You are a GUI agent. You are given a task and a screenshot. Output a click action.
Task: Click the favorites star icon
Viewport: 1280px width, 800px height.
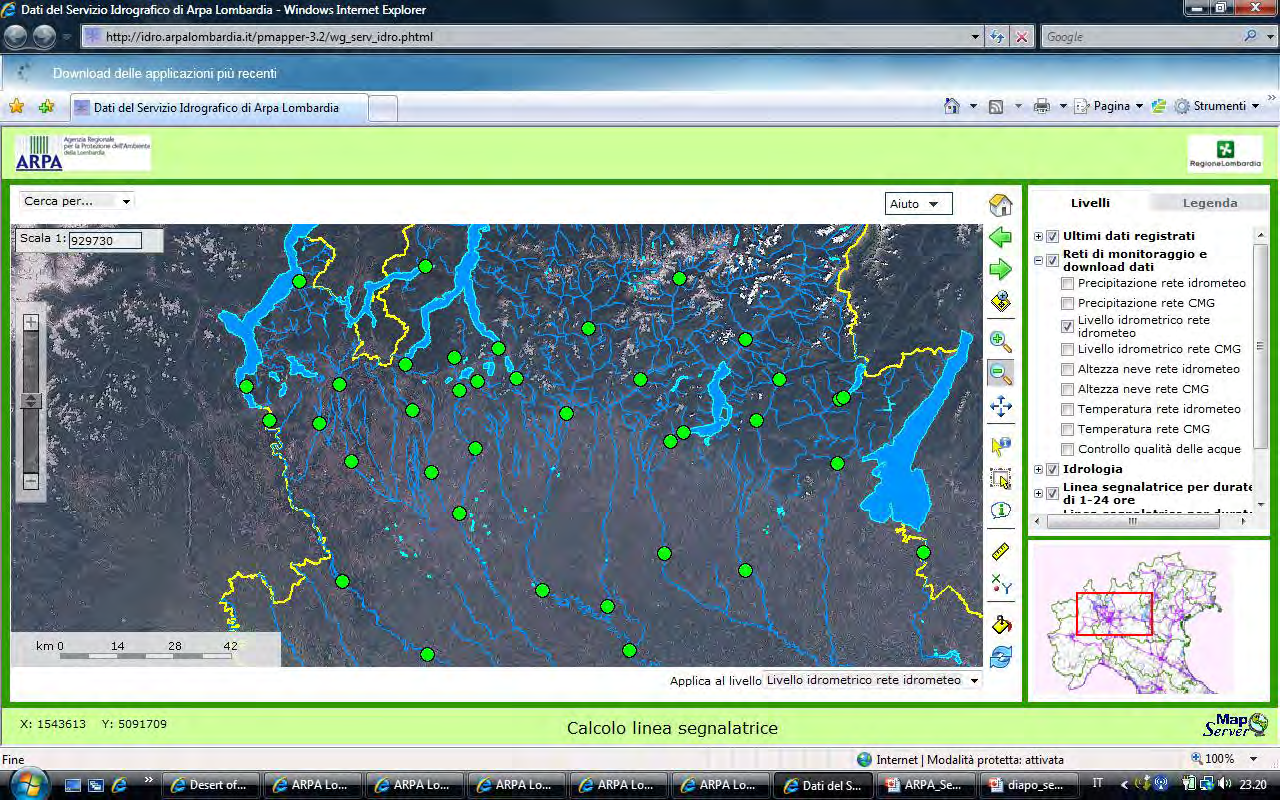(17, 106)
